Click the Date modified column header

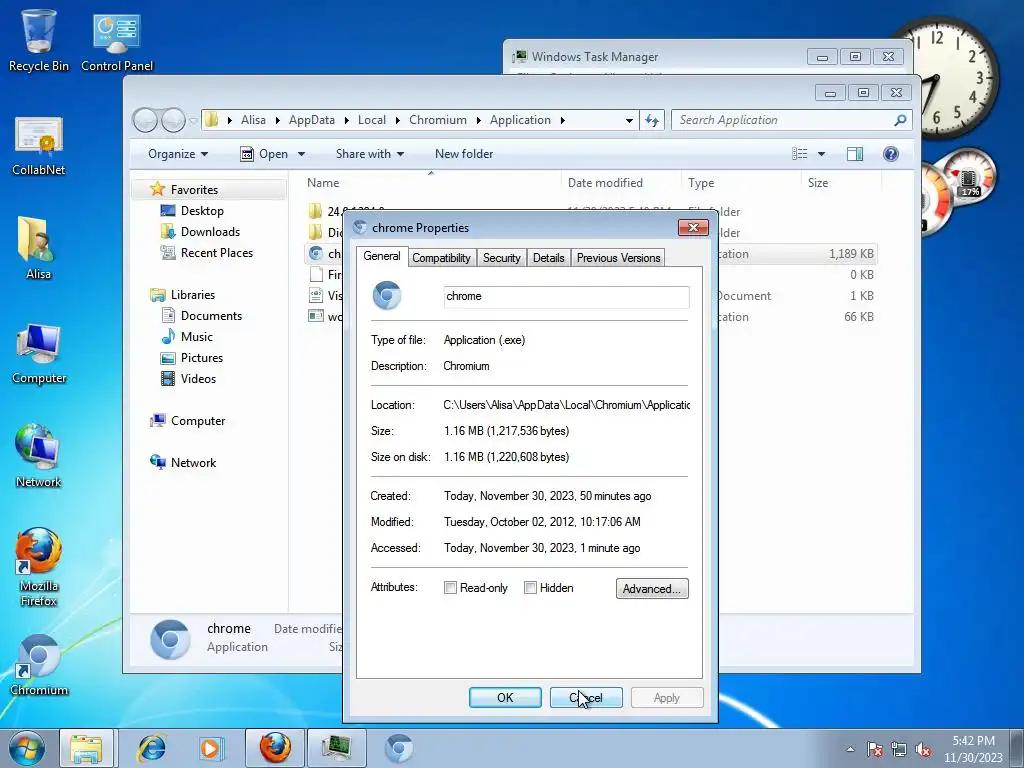pyautogui.click(x=620, y=183)
